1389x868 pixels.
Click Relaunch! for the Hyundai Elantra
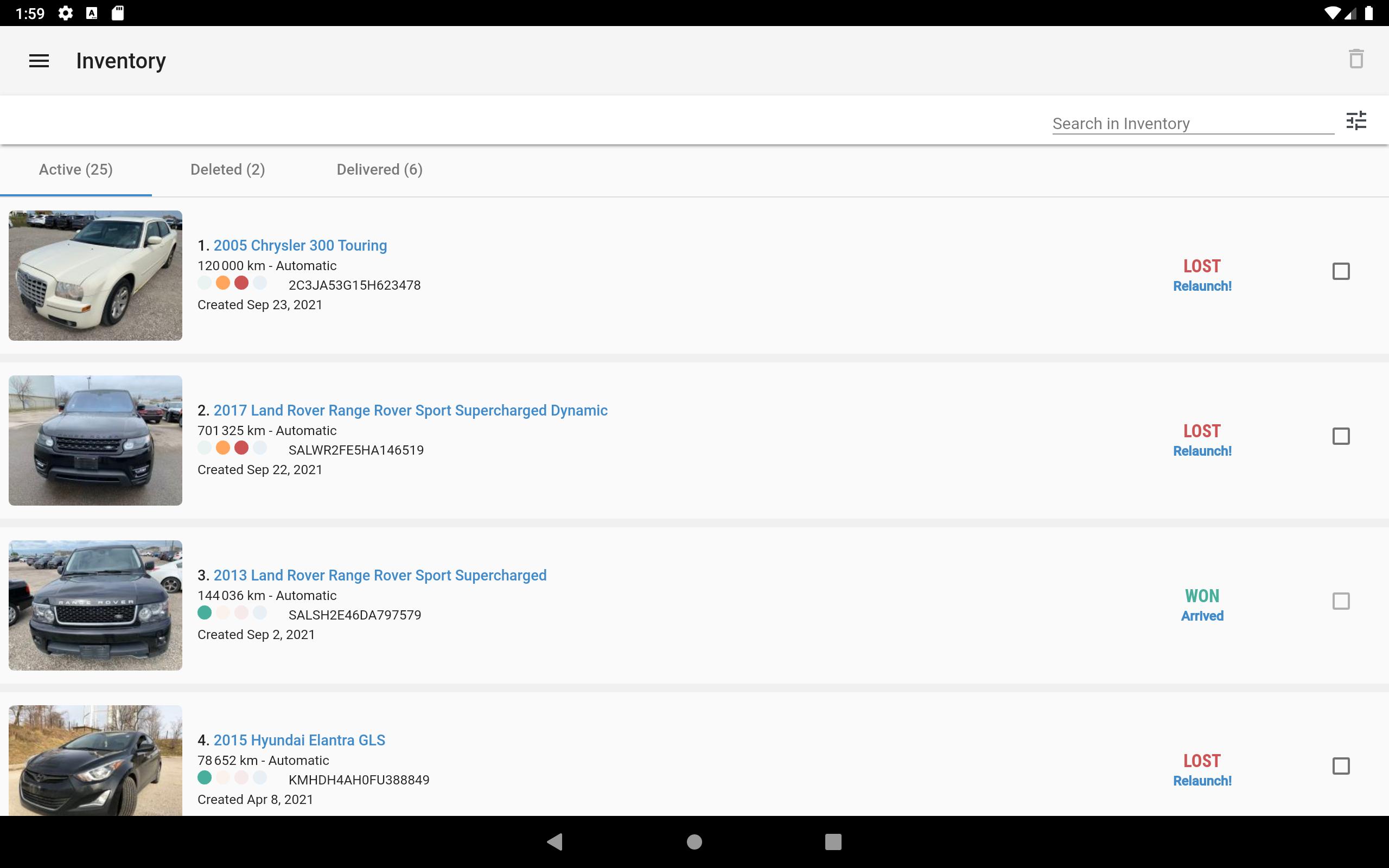click(x=1202, y=781)
